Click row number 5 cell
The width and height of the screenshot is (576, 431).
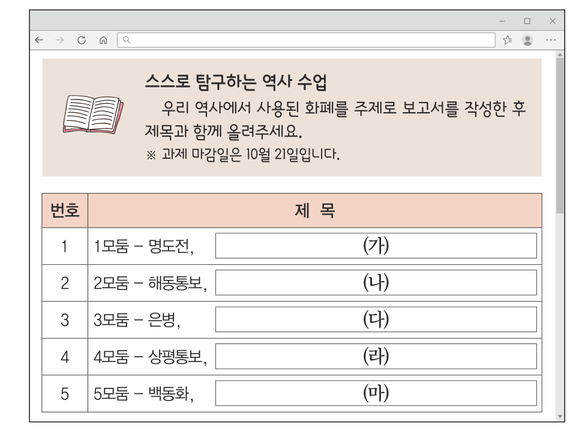(x=65, y=394)
